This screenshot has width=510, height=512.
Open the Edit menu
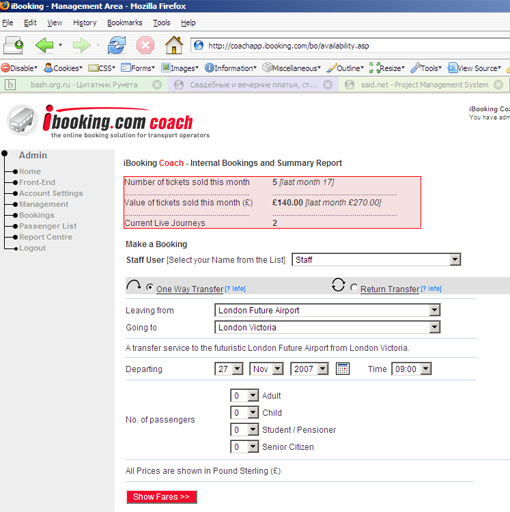30,23
